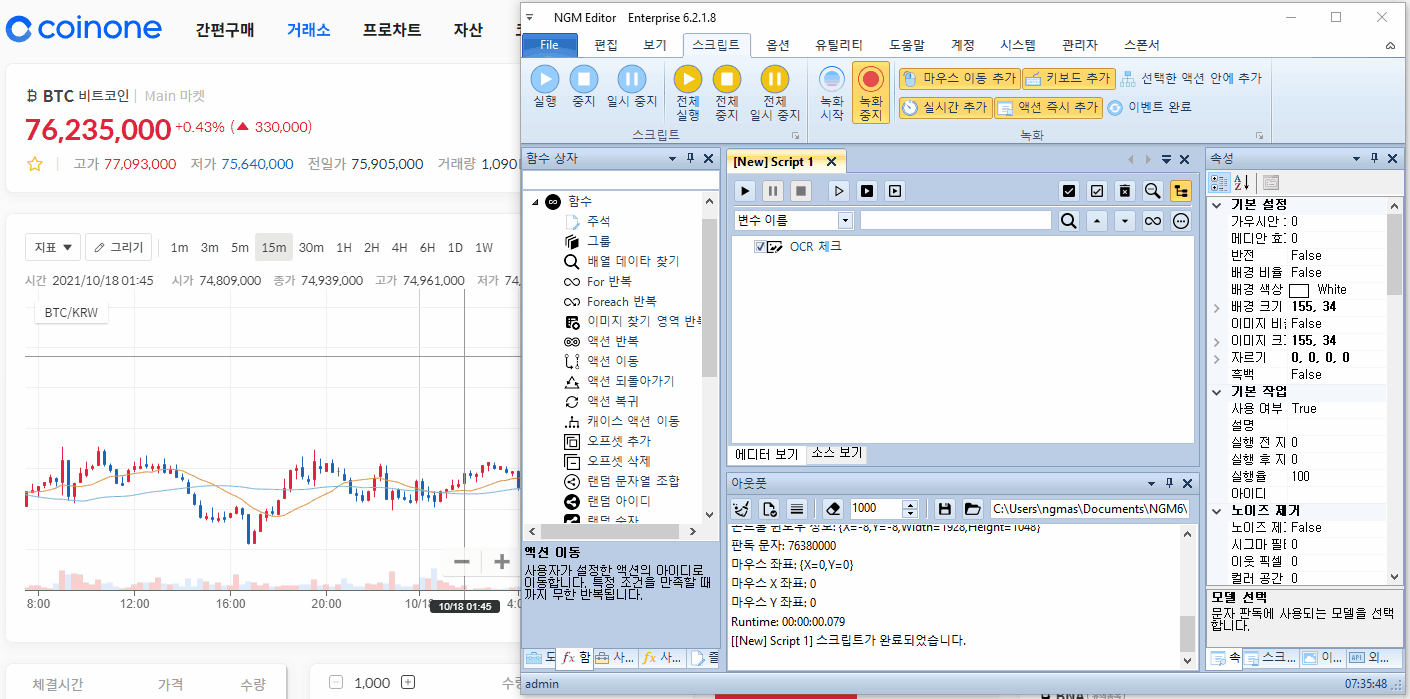The width and height of the screenshot is (1410, 699).
Task: Click the 함수 상자 search field
Action: pyautogui.click(x=621, y=179)
